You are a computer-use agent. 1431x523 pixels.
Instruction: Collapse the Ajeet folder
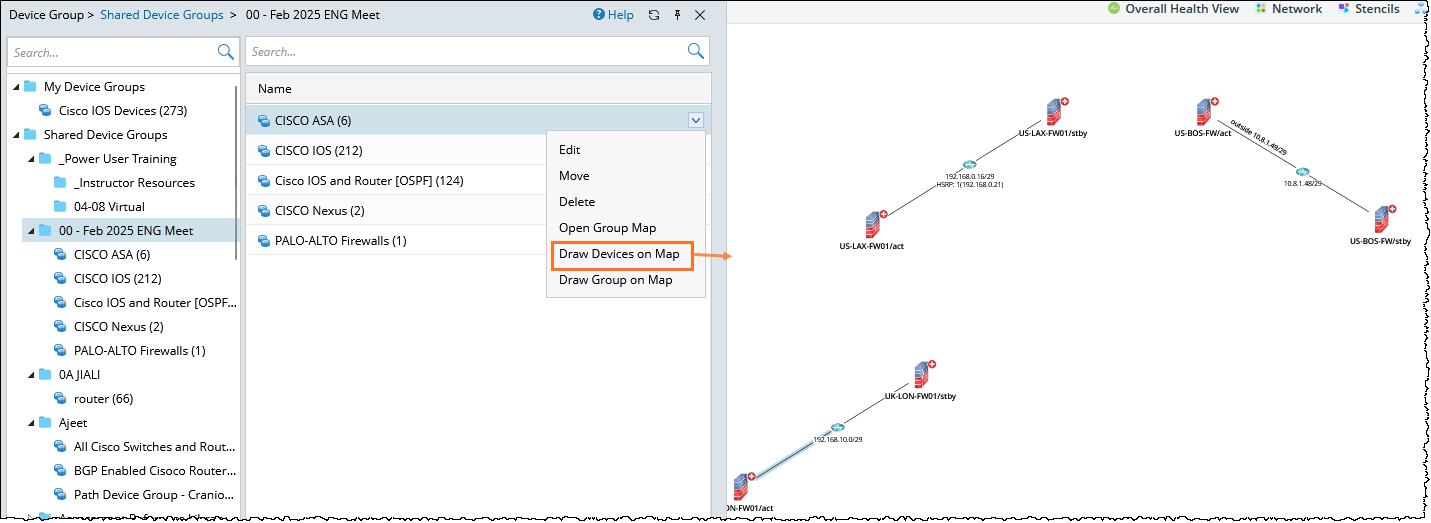click(x=31, y=423)
